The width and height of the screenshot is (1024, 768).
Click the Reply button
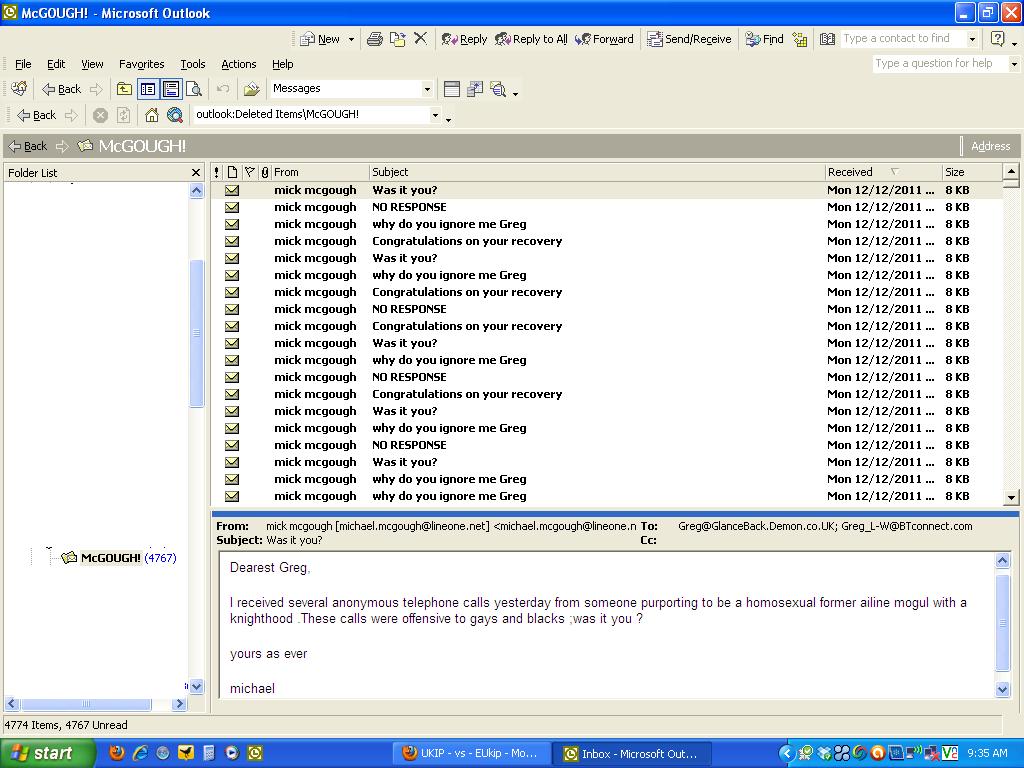(464, 39)
